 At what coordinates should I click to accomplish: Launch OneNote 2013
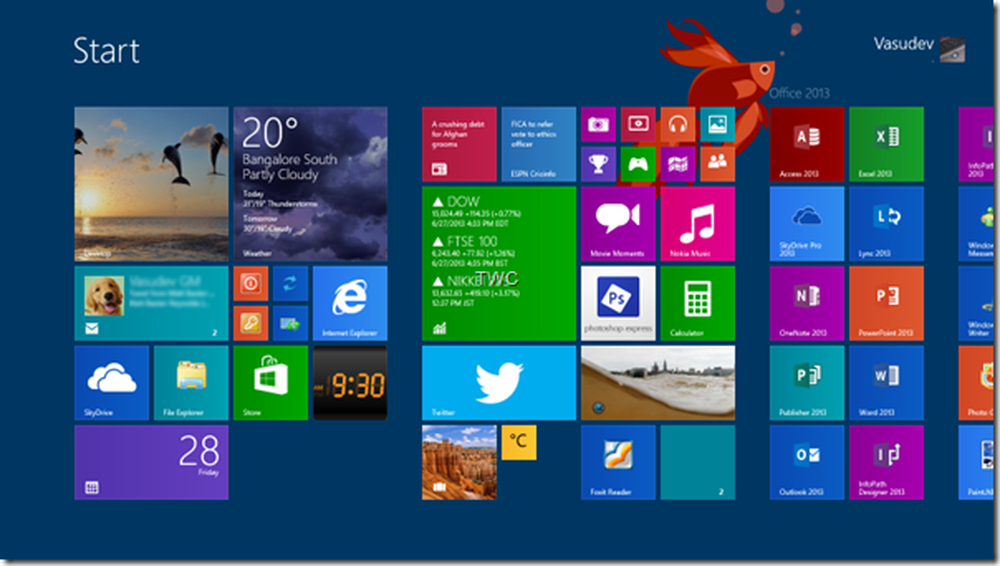(x=807, y=303)
